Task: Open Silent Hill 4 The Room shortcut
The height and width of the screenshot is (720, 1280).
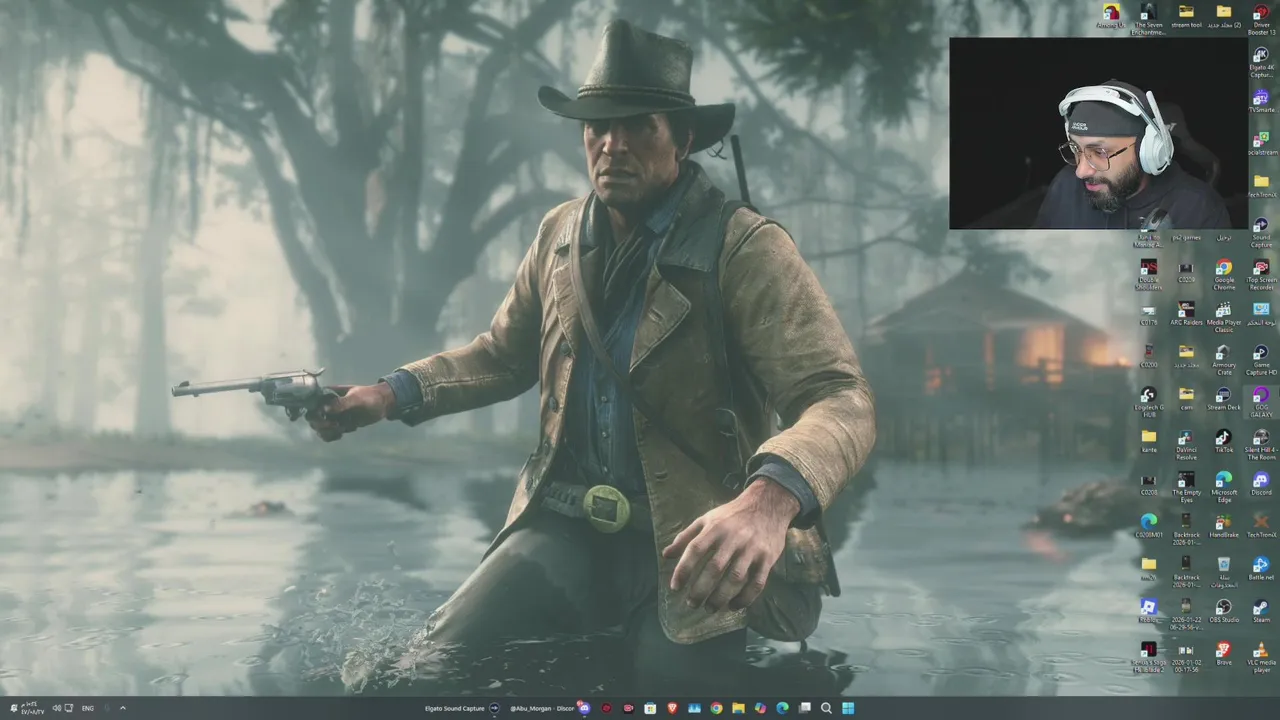Action: coord(1261,446)
